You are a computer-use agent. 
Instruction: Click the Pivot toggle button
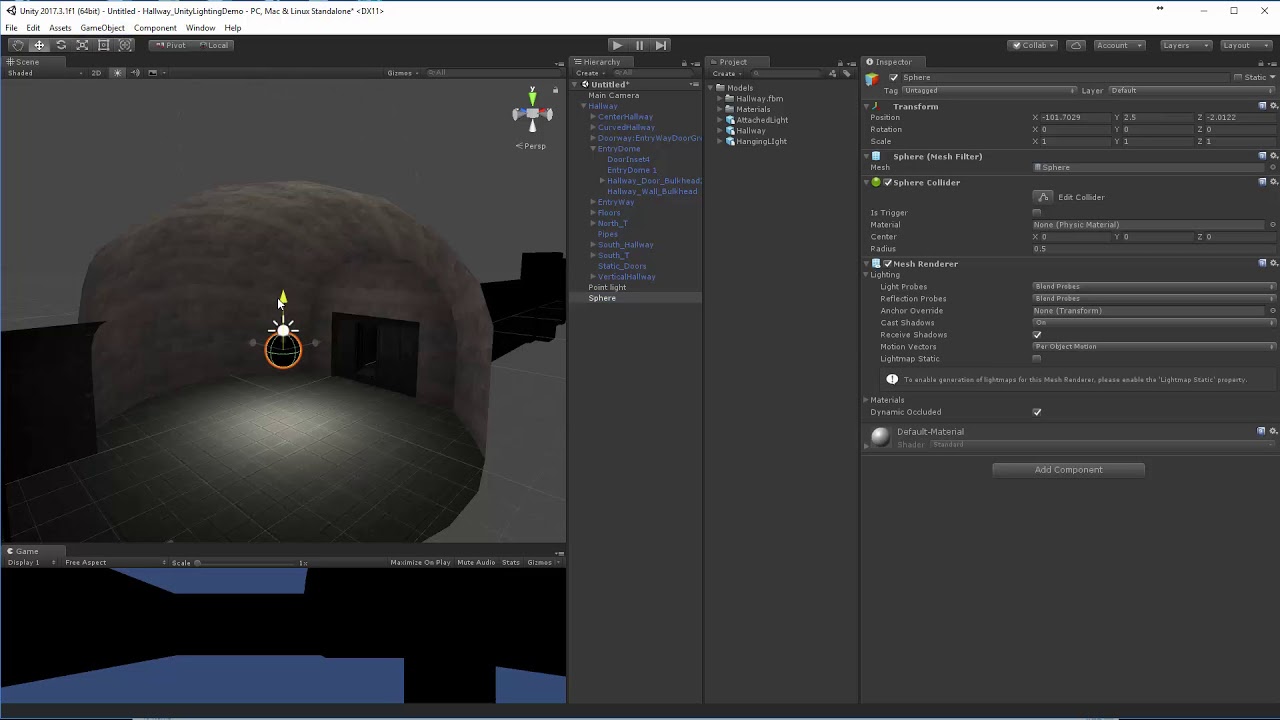pyautogui.click(x=170, y=45)
